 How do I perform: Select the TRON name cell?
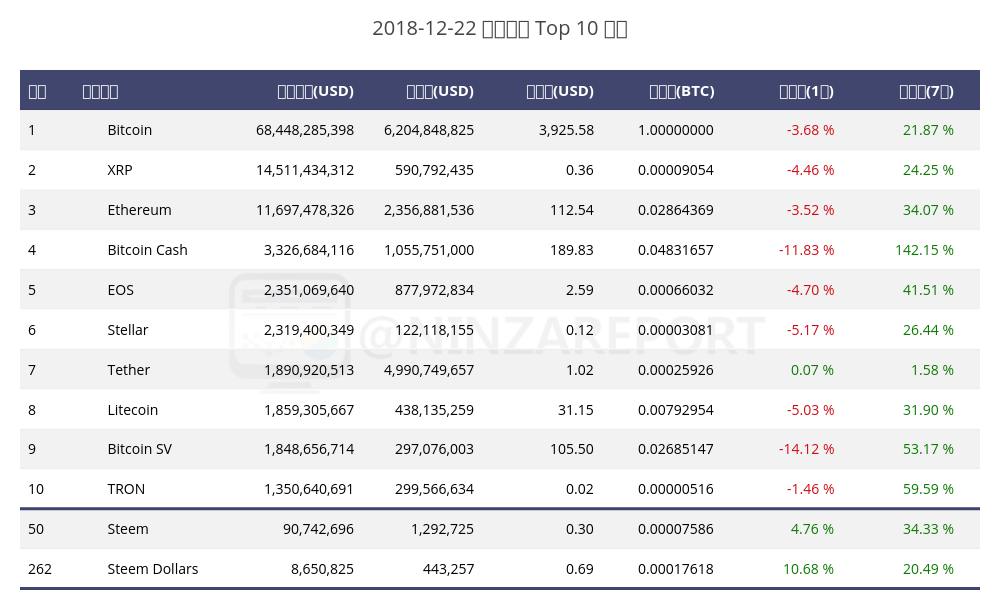coord(126,489)
